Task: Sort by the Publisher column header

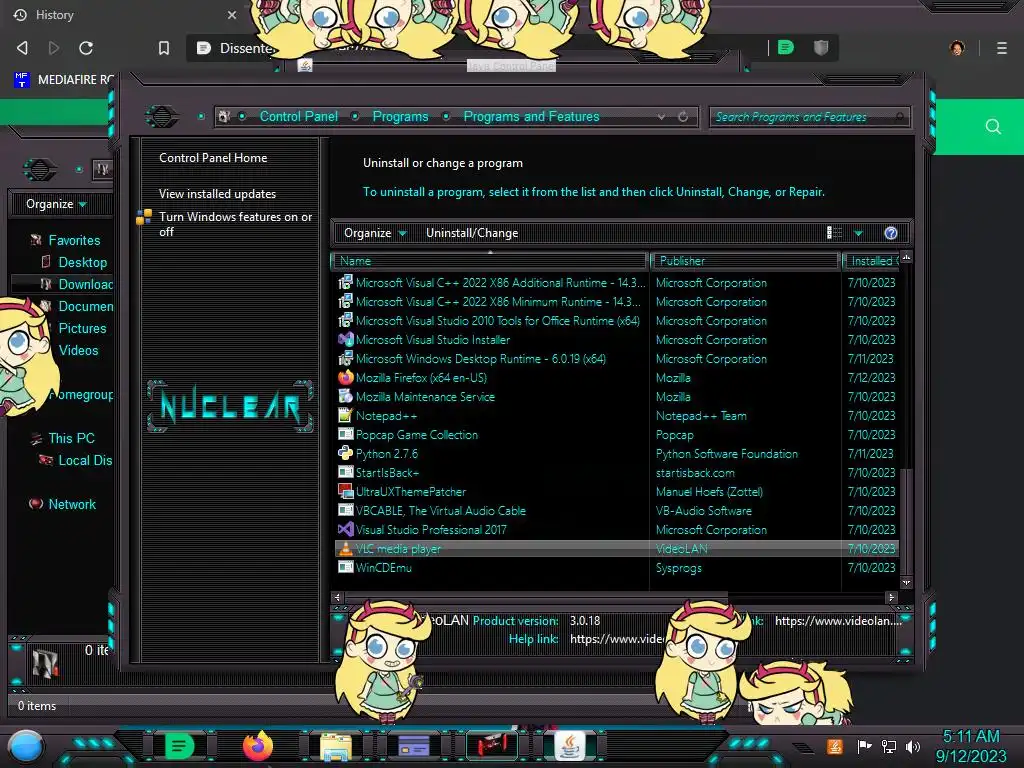Action: (744, 261)
